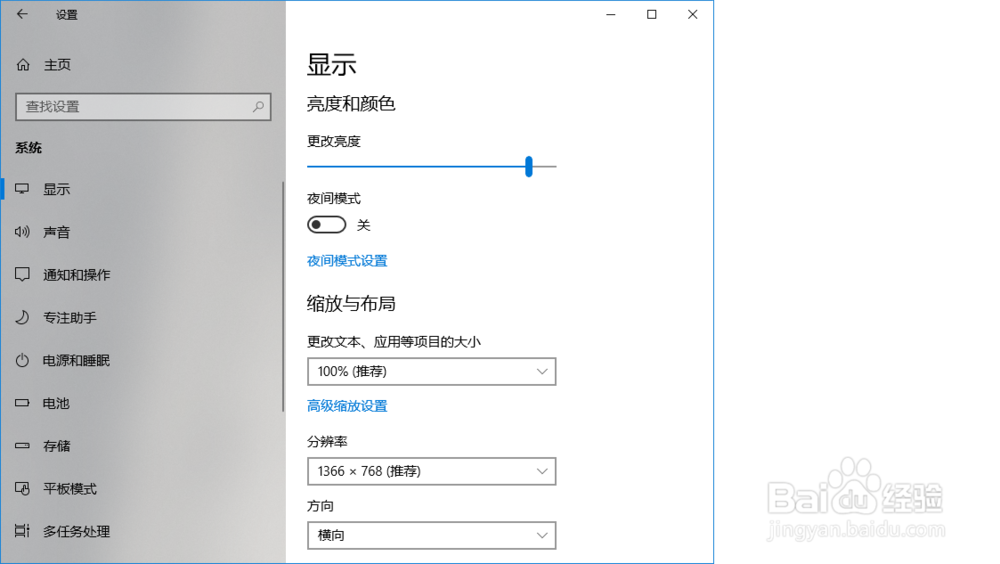This screenshot has height=564, width=1000.
Task: Click the multitasking icon for 多任务处理
Action: click(22, 531)
